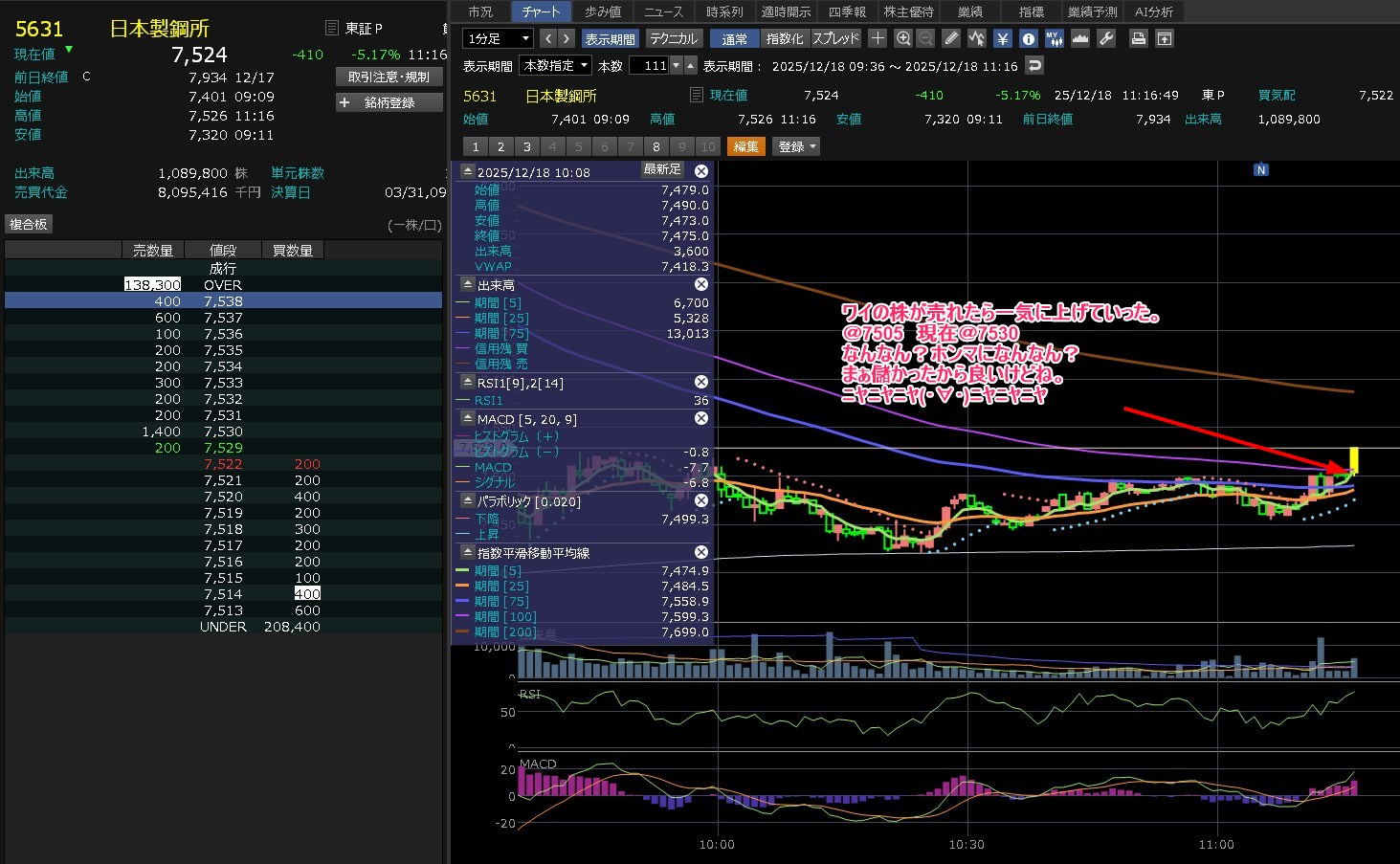1400x864 pixels.
Task: Click the 銘柄登録 button
Action: point(389,102)
